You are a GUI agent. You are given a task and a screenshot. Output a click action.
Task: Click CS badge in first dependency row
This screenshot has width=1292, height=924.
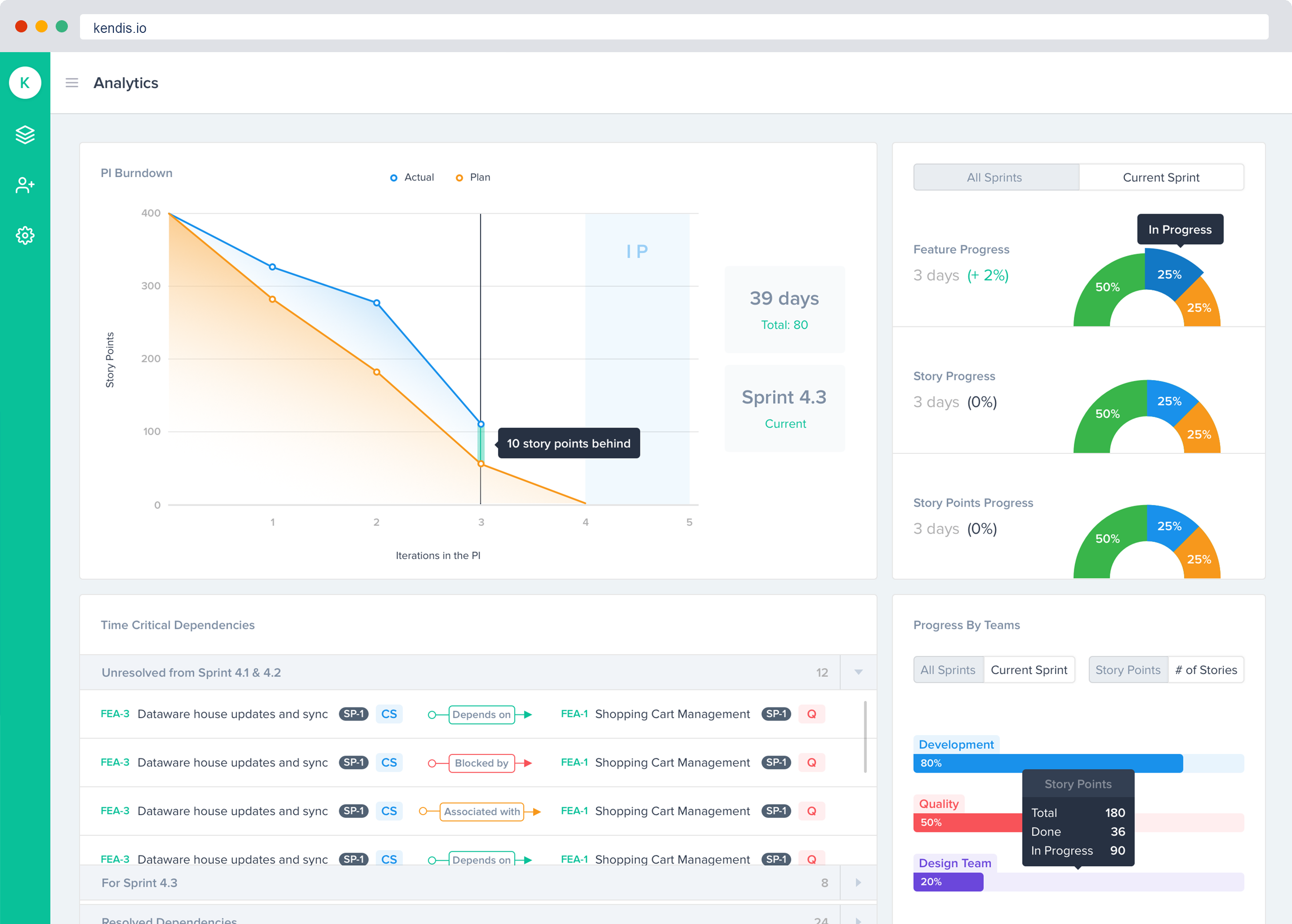click(x=389, y=714)
